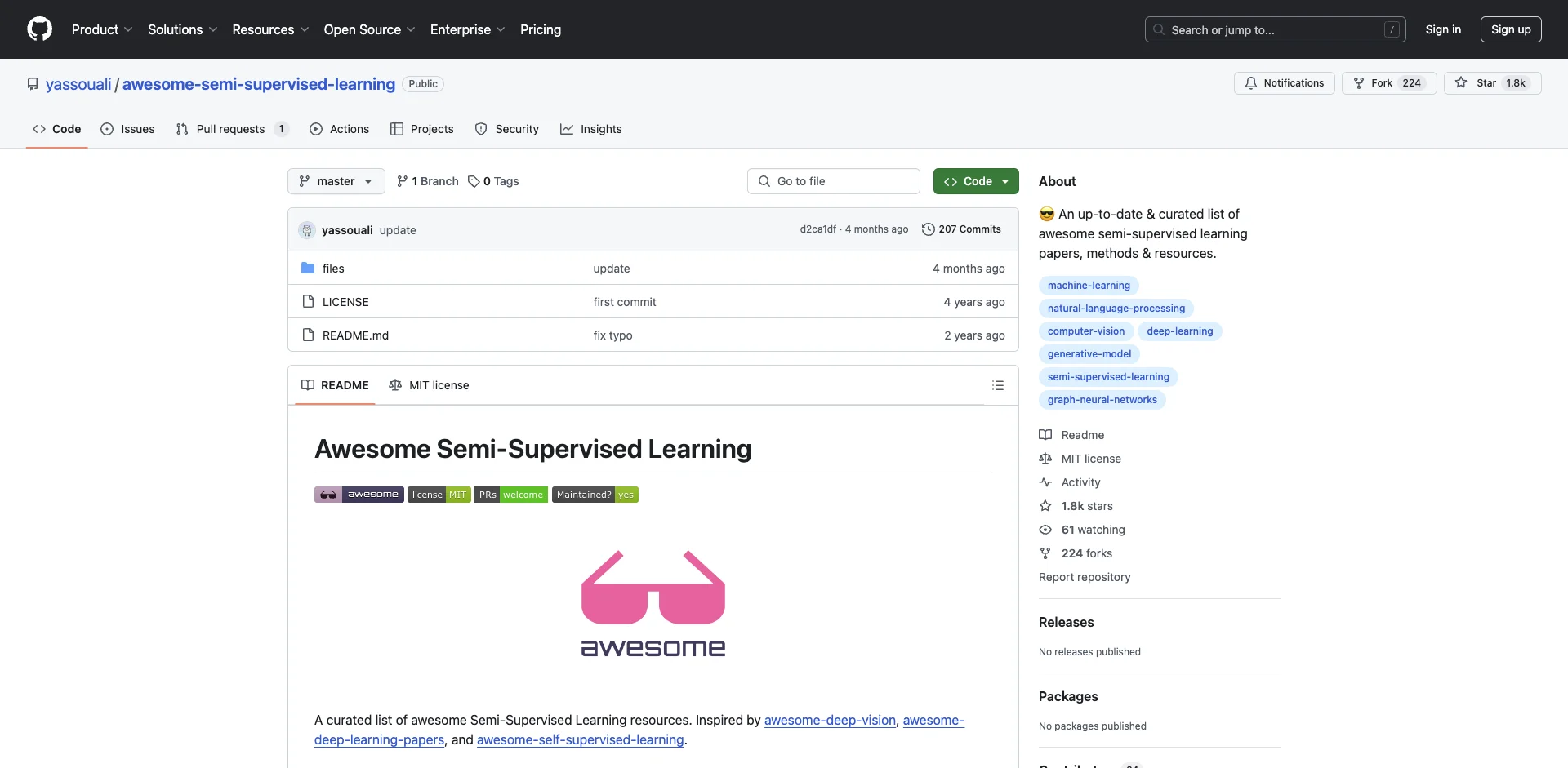Open the LICENSE file
Viewport: 1568px width, 768px height.
(x=345, y=302)
